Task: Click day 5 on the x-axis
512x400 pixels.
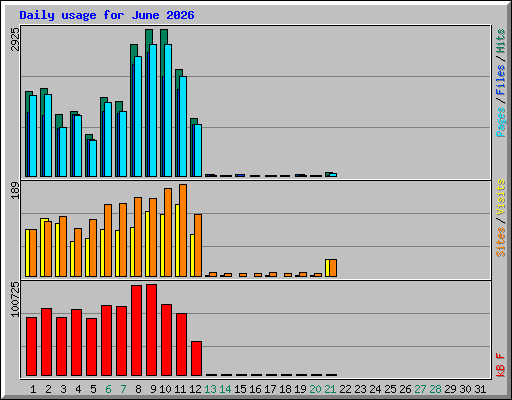Action: tap(93, 389)
